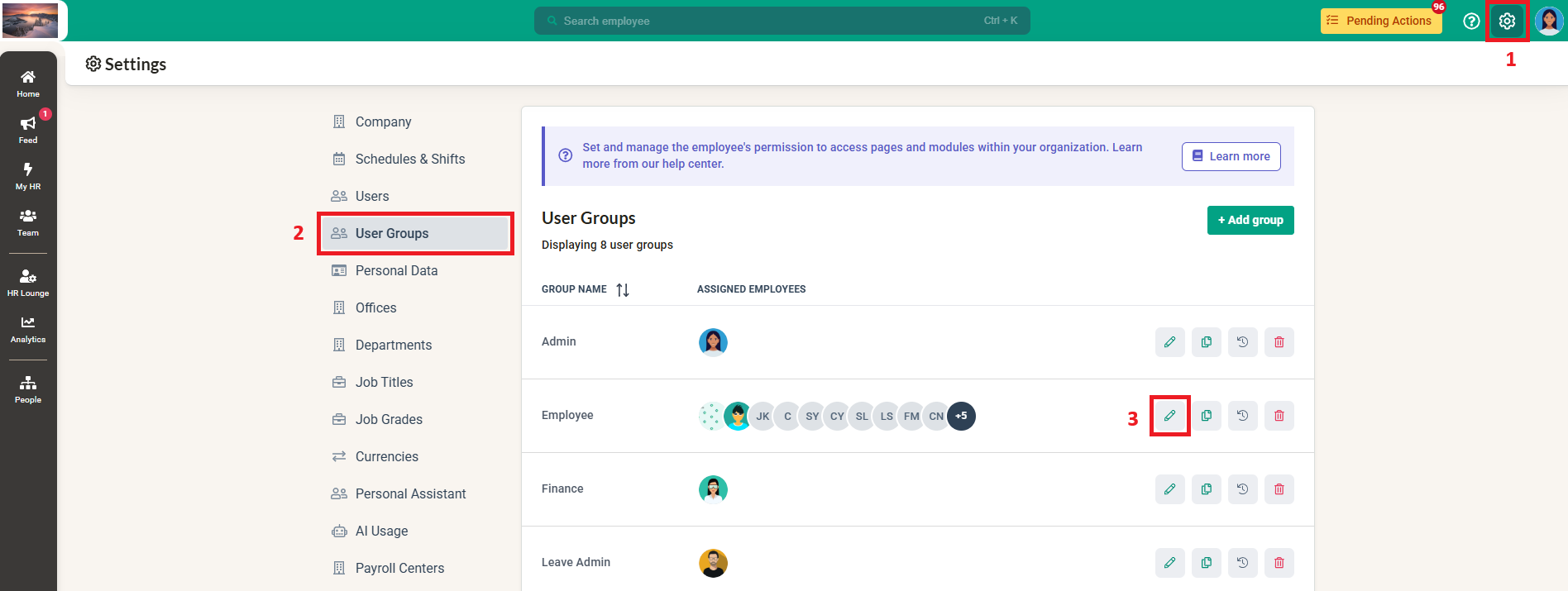The width and height of the screenshot is (1568, 591).
Task: View history of Finance group
Action: coord(1242,489)
